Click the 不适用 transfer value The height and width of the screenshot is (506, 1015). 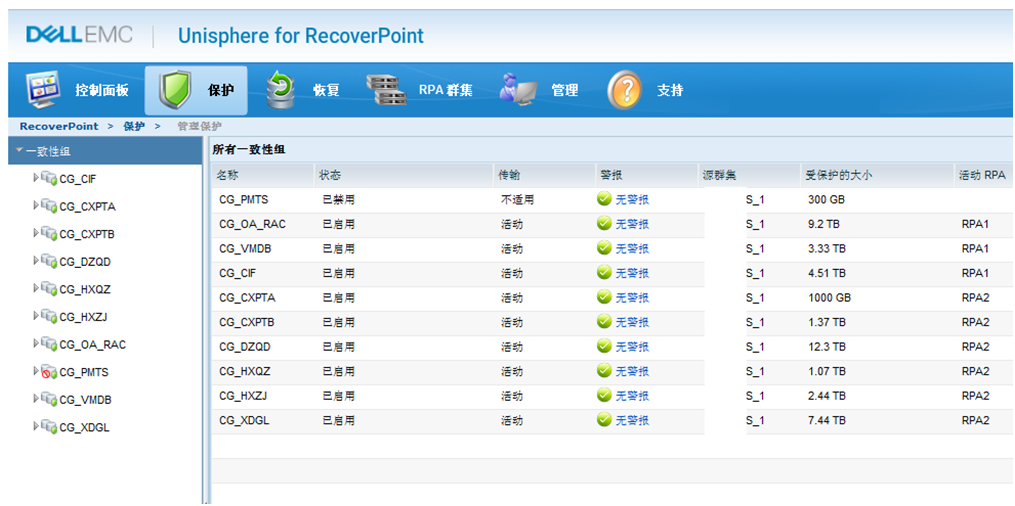point(517,200)
